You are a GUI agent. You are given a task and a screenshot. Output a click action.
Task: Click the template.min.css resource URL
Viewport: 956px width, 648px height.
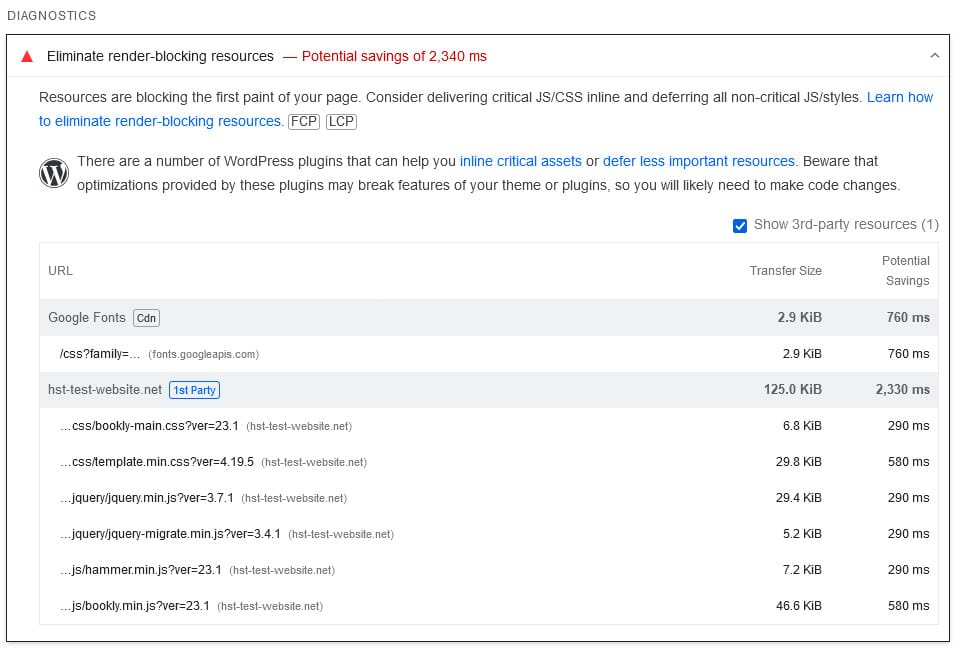157,462
